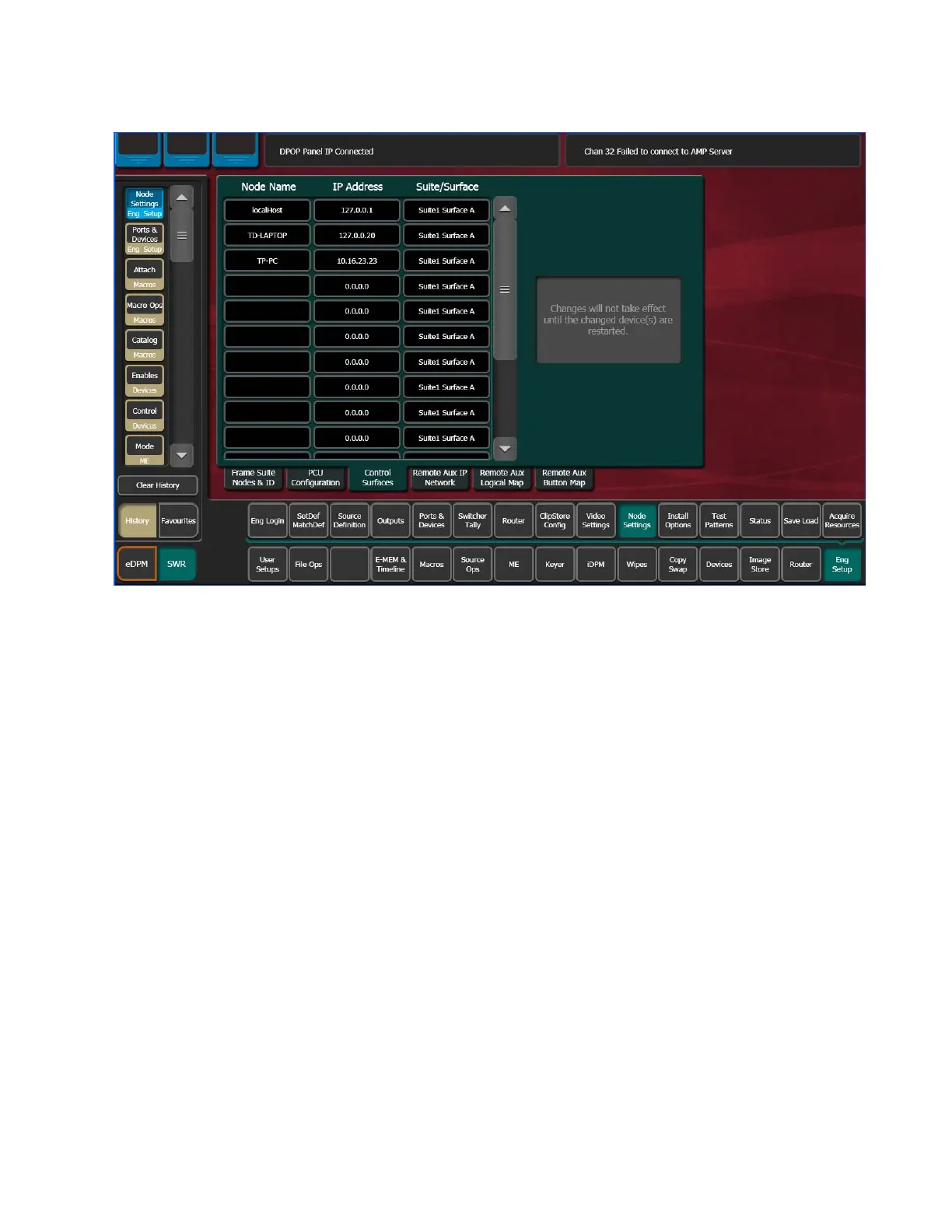
Task: Open Macros main menu
Action: [x=432, y=565]
